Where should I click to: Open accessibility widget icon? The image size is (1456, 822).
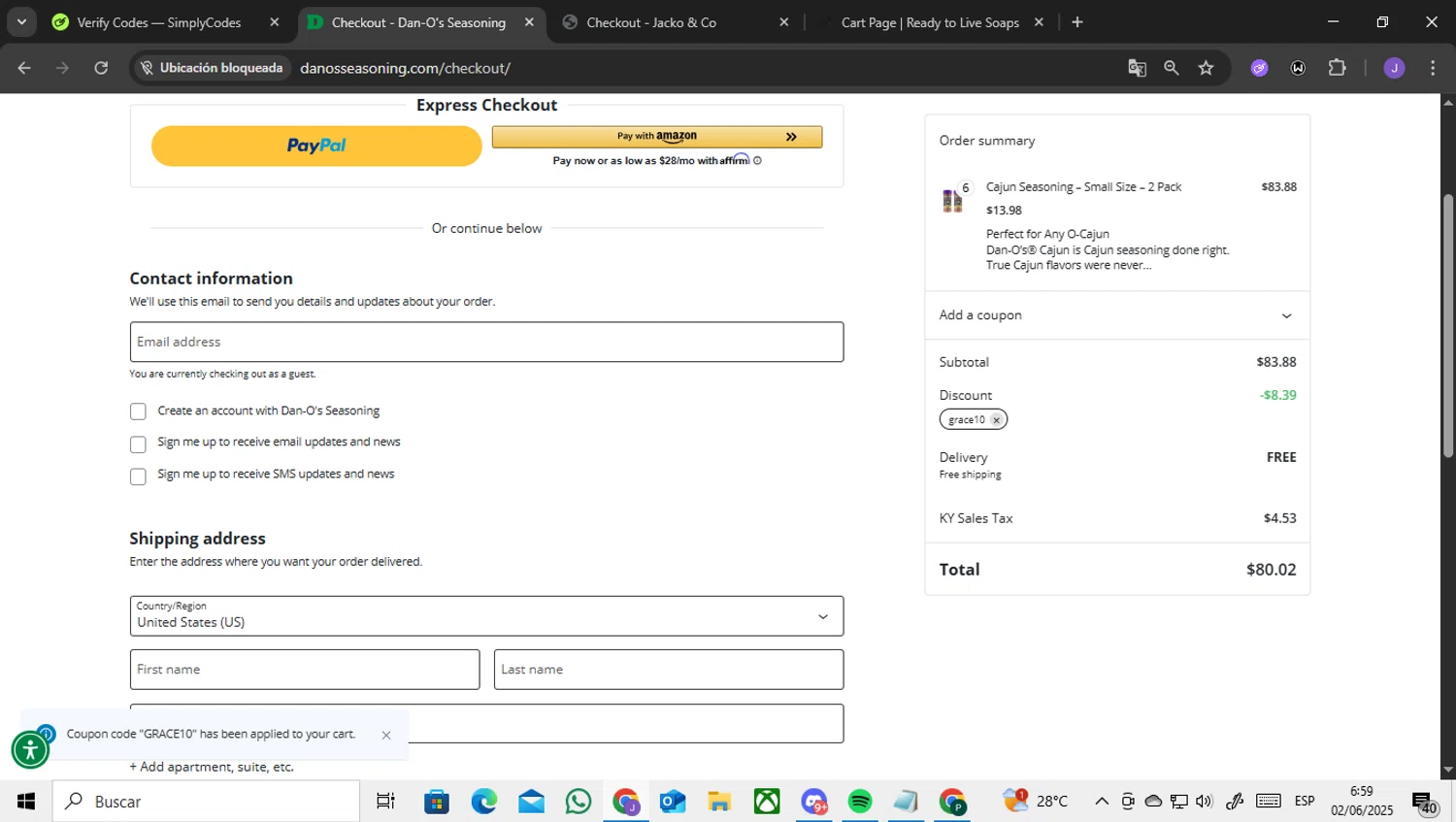[x=30, y=749]
